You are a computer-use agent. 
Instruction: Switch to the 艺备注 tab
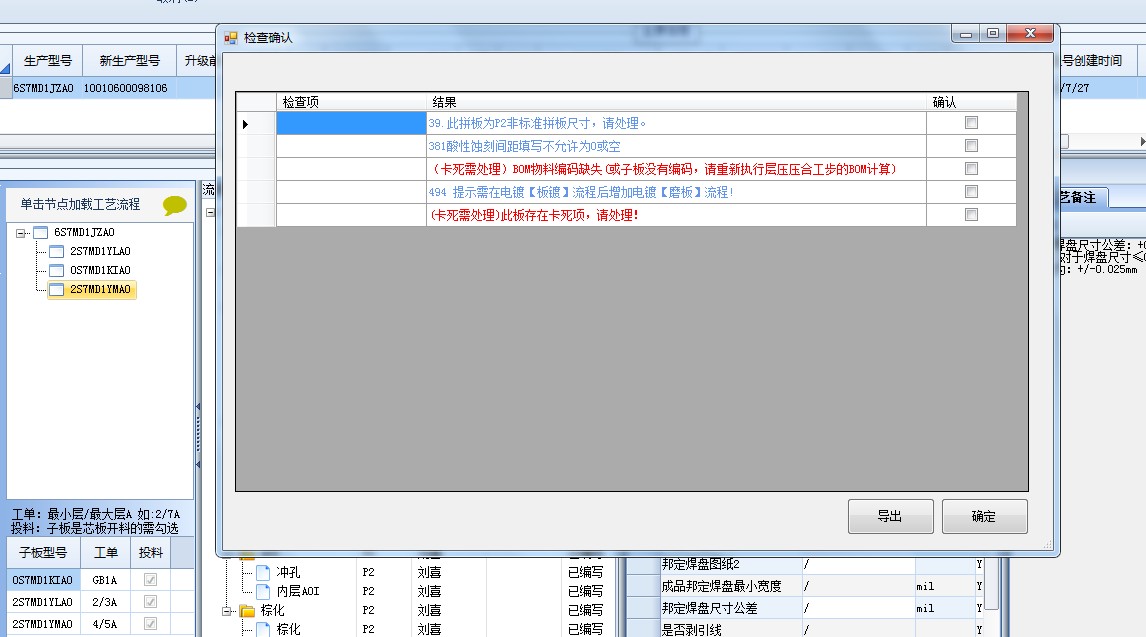pos(1083,198)
